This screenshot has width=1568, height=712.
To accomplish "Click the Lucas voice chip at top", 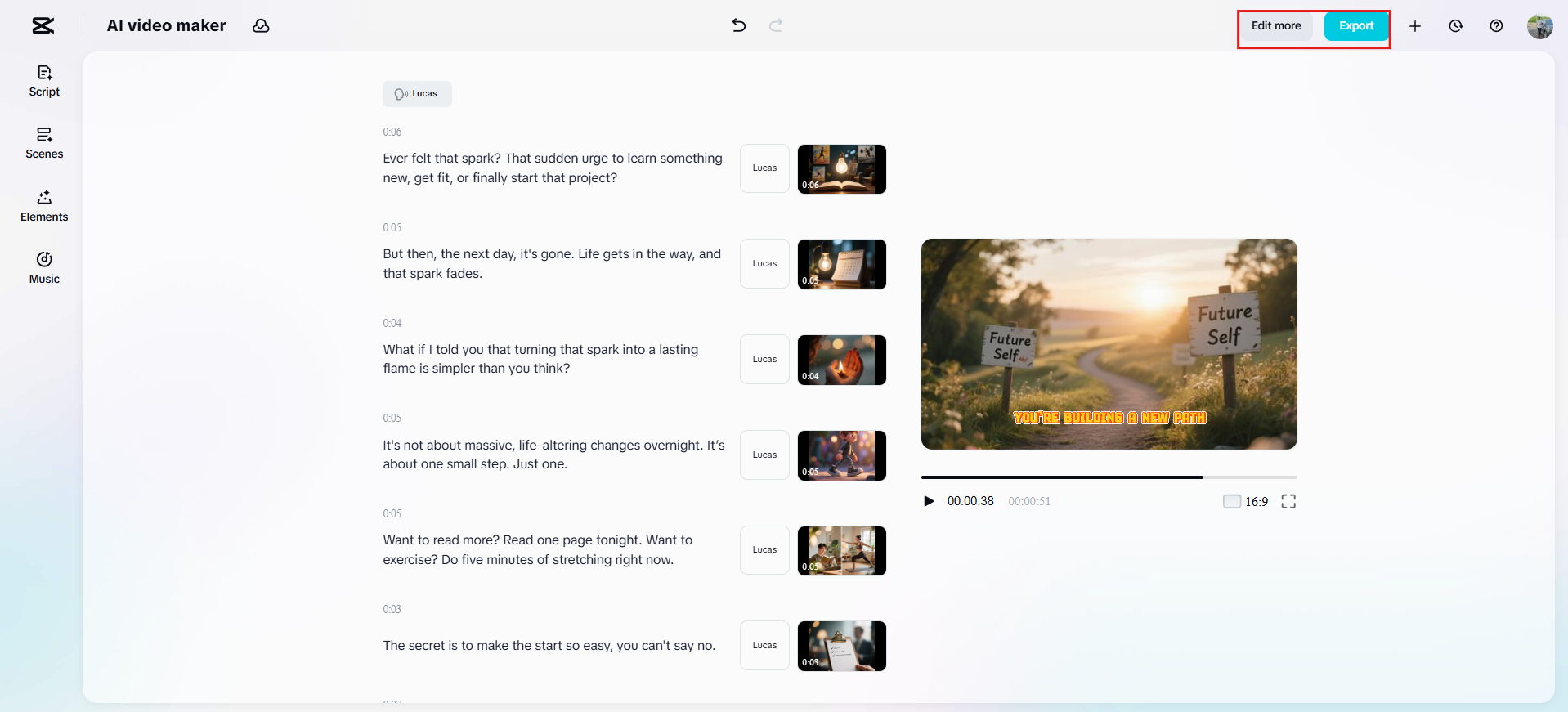I will (x=417, y=94).
